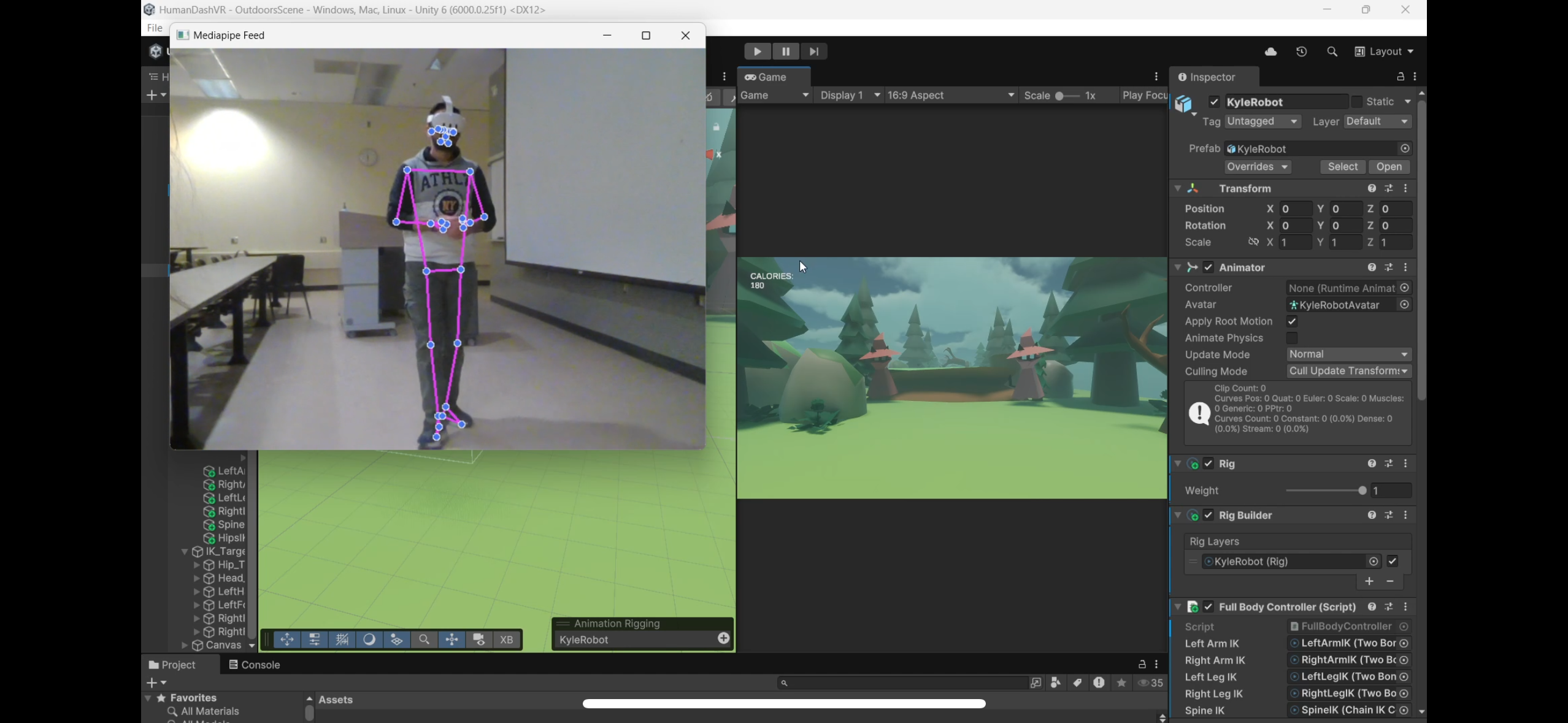Click the Play button in toolbar
Viewport: 1568px width, 723px height.
click(757, 52)
